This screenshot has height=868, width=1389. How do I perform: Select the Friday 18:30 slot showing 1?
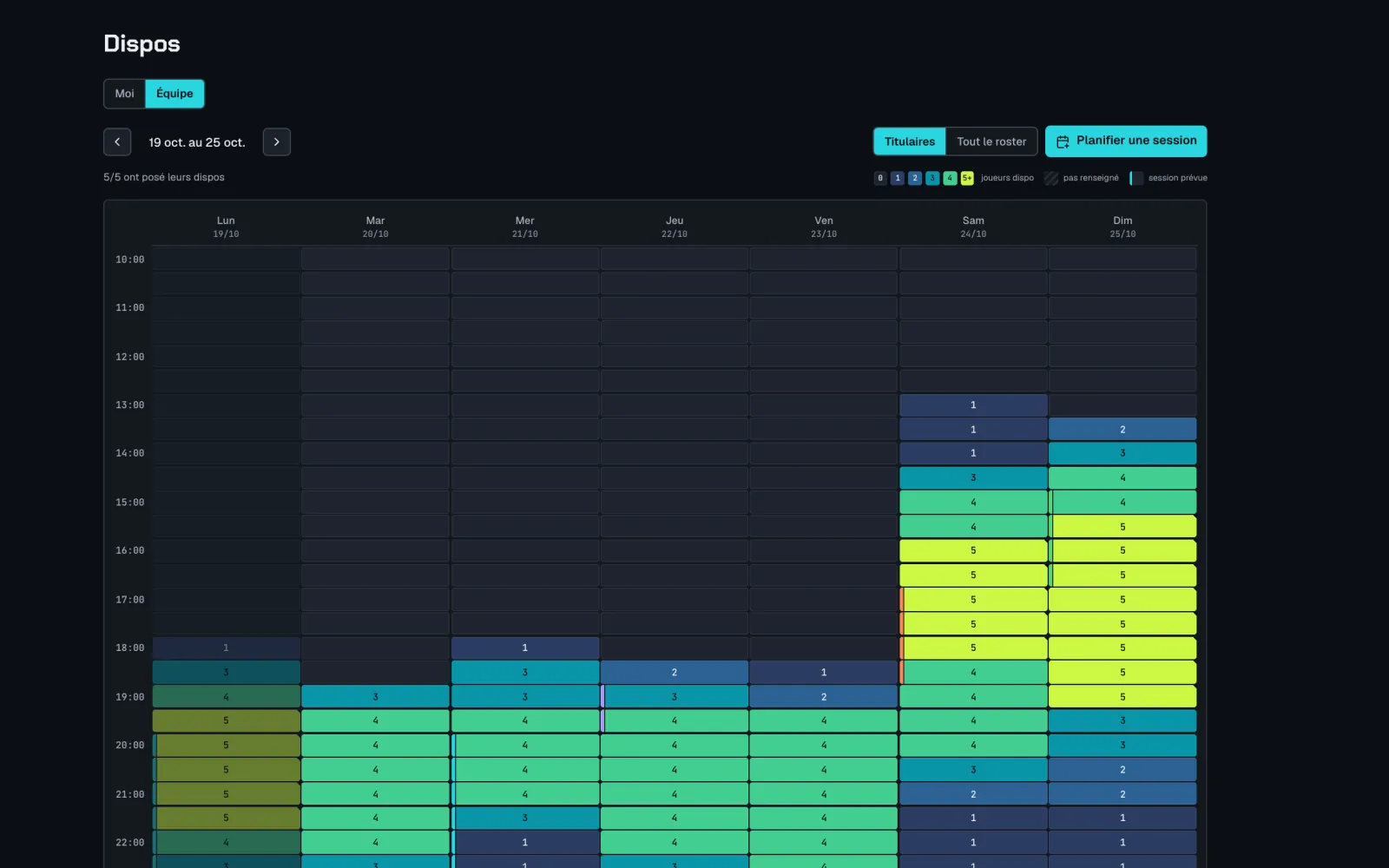[x=824, y=672]
